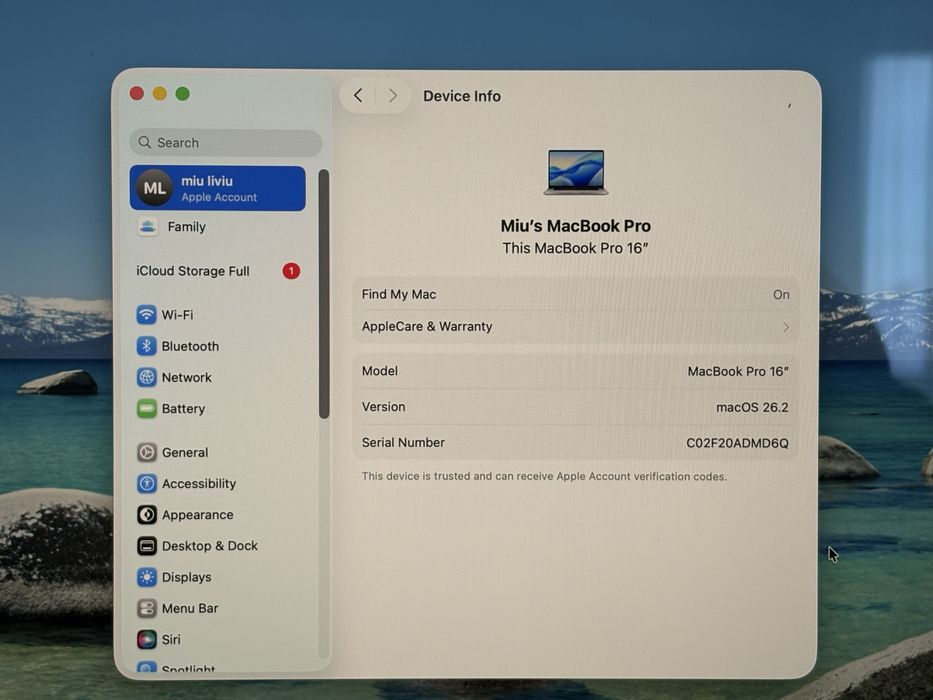Click the Accessibility icon
The height and width of the screenshot is (700, 933).
pyautogui.click(x=146, y=483)
